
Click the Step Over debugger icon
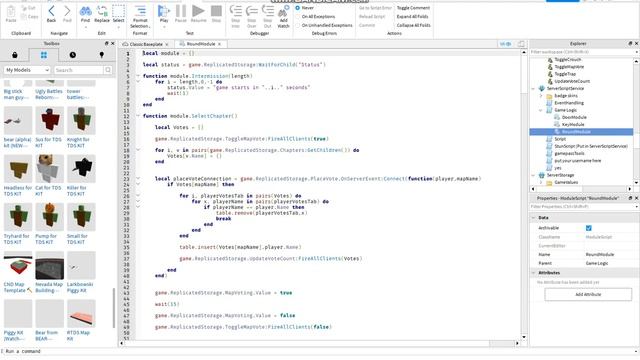[251, 11]
